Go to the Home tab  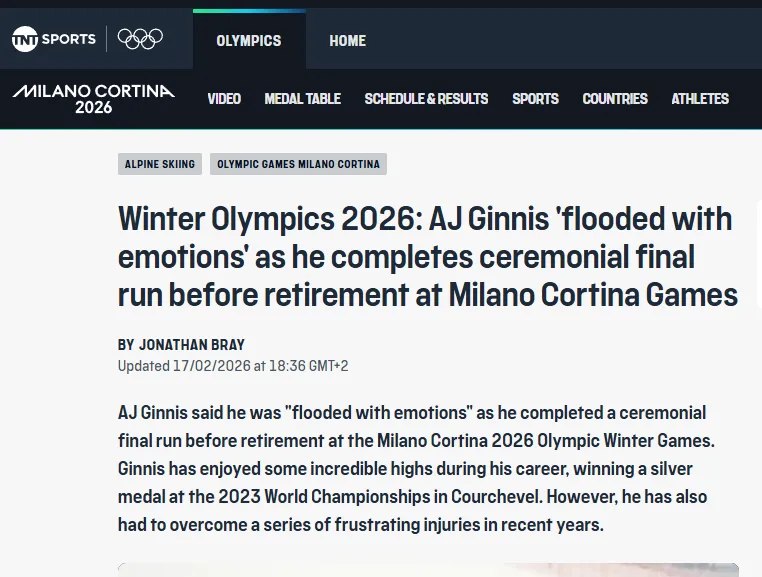347,41
